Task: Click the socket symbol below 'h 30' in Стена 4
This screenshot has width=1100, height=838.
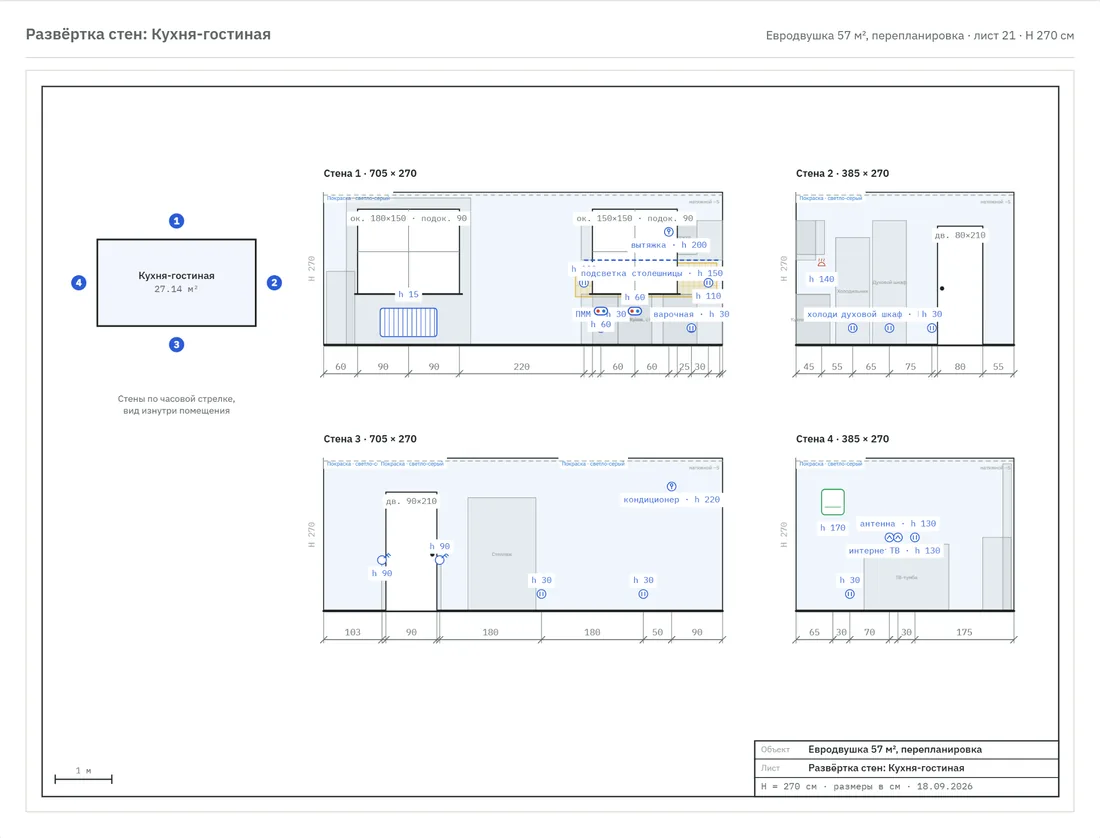Action: (850, 594)
